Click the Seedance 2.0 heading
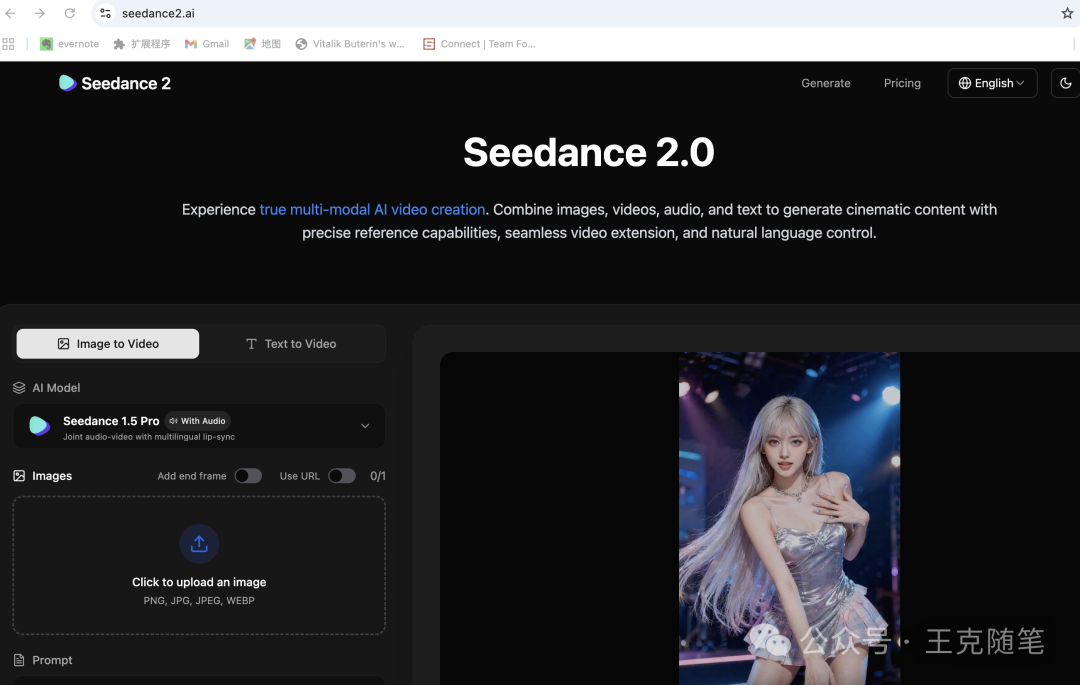This screenshot has height=685, width=1080. point(589,152)
